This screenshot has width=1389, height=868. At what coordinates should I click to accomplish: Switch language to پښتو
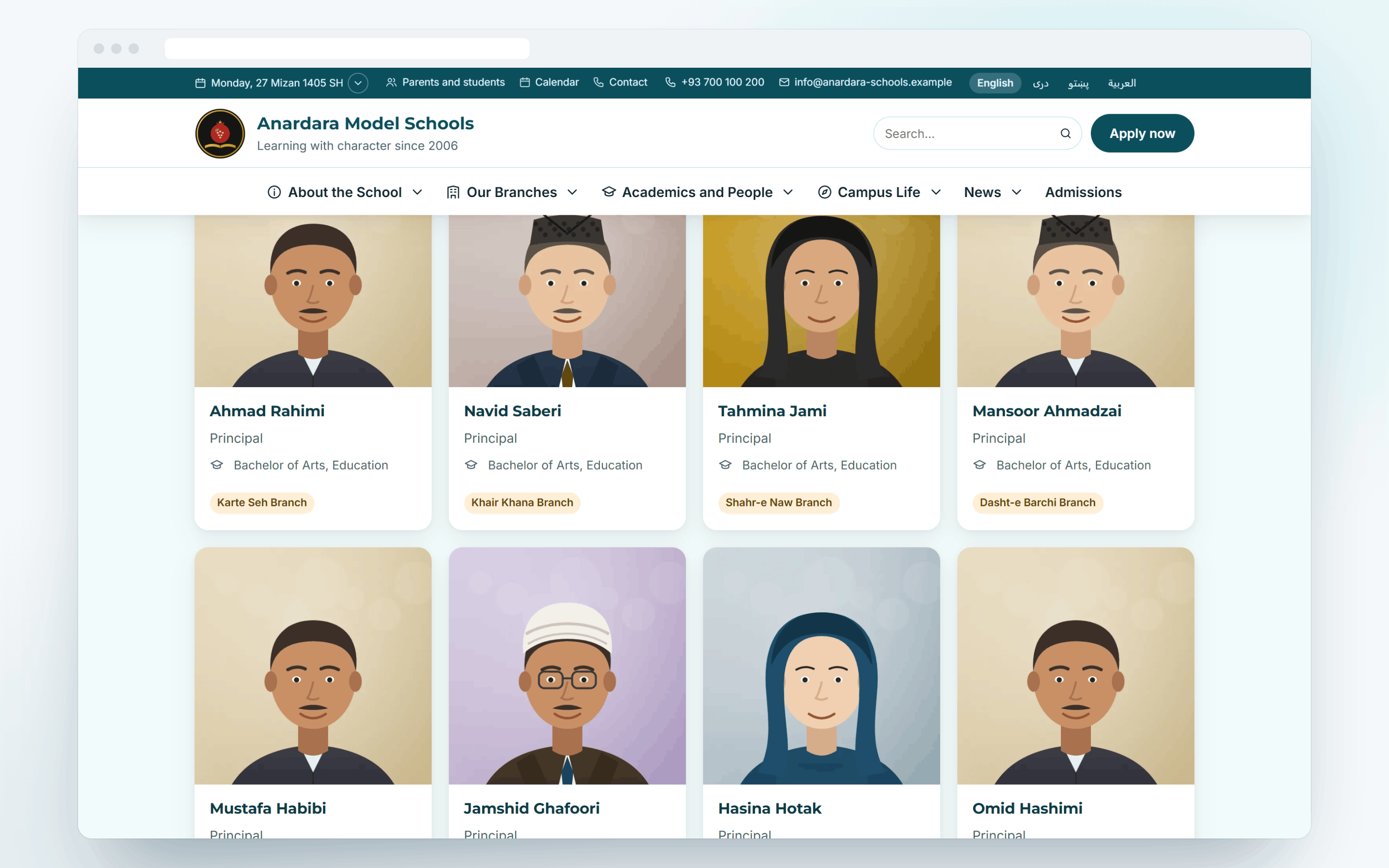click(1079, 83)
